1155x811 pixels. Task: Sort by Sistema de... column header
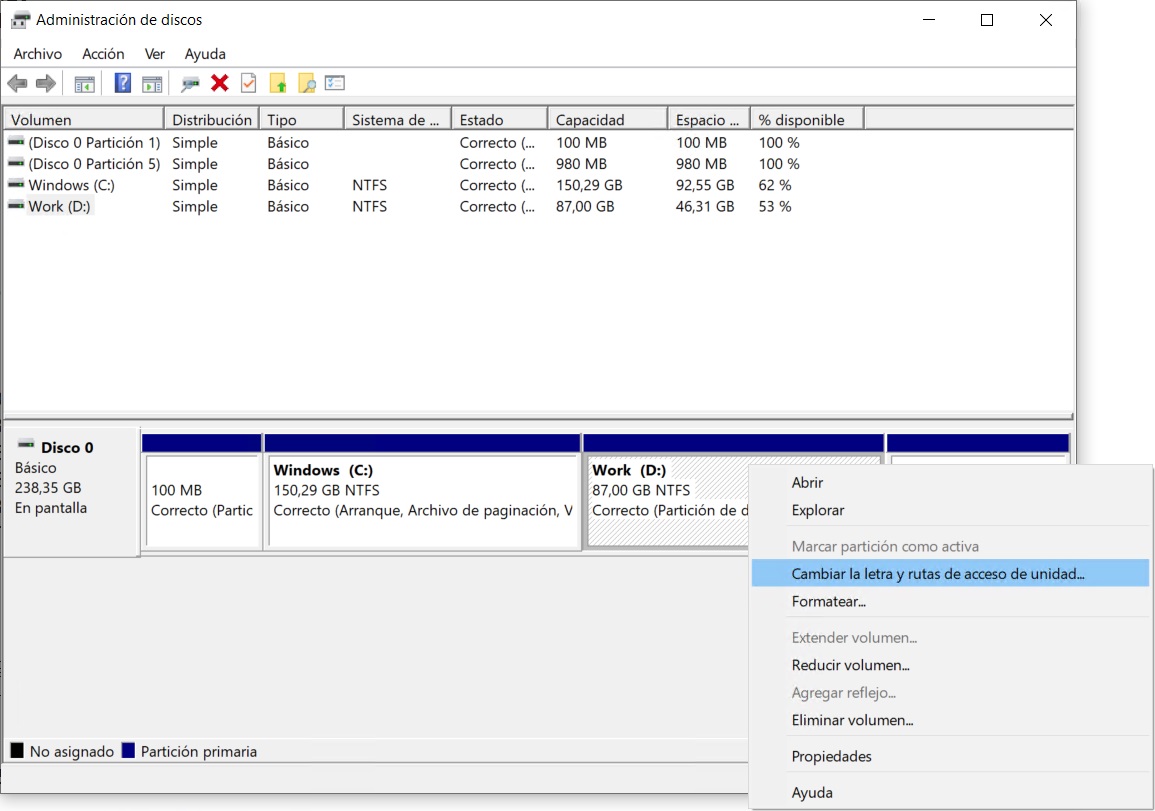pos(398,119)
